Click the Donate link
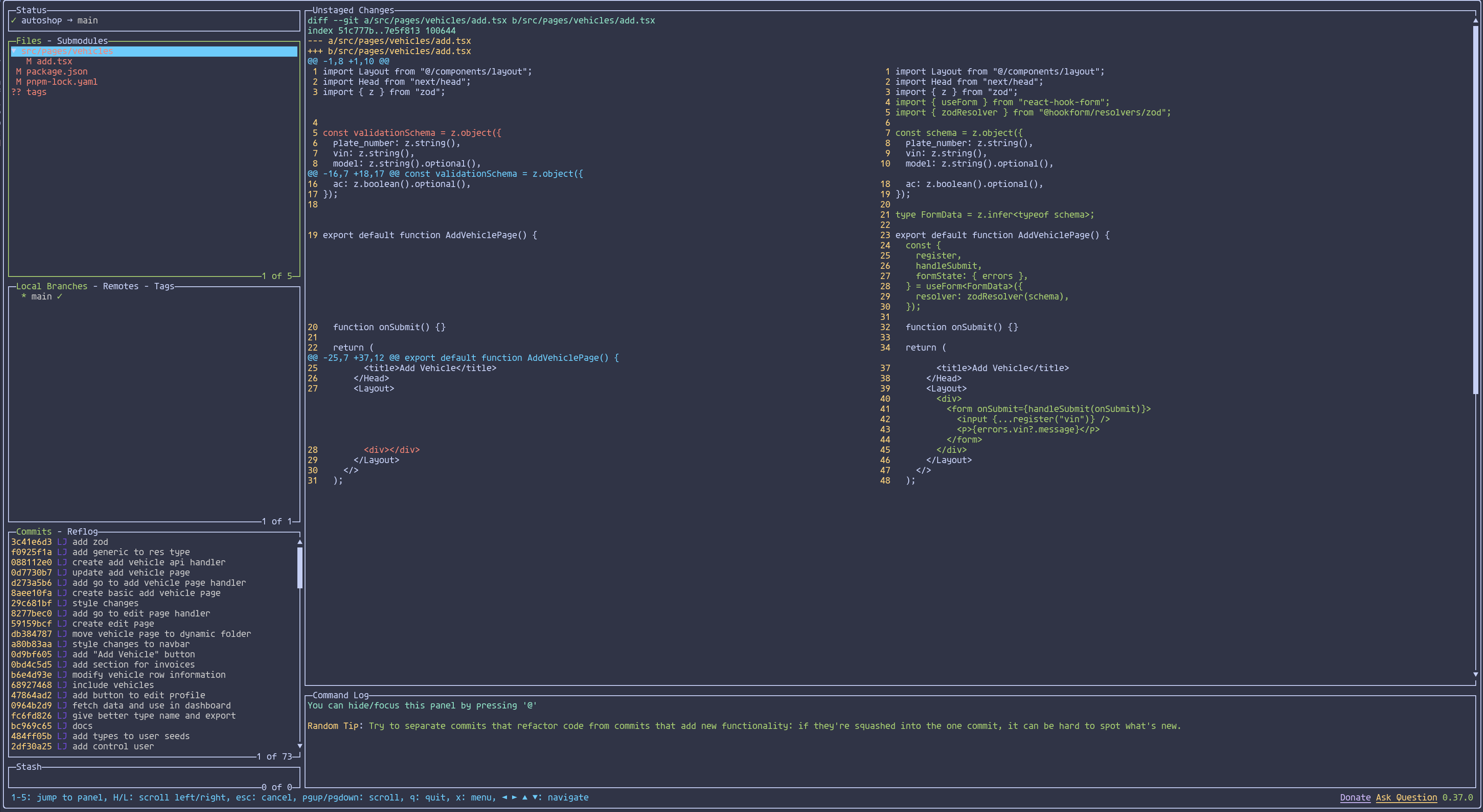Screen dimensions: 1483x812 click(1355, 798)
